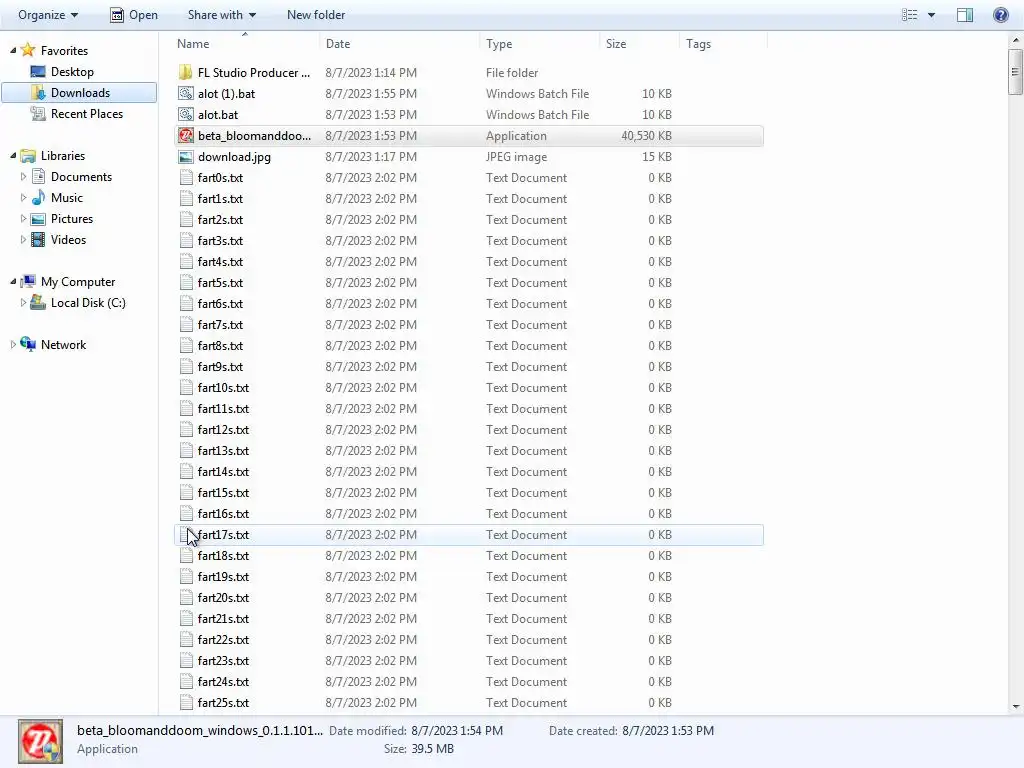Click the Size 39.5 MB value

pos(432,749)
